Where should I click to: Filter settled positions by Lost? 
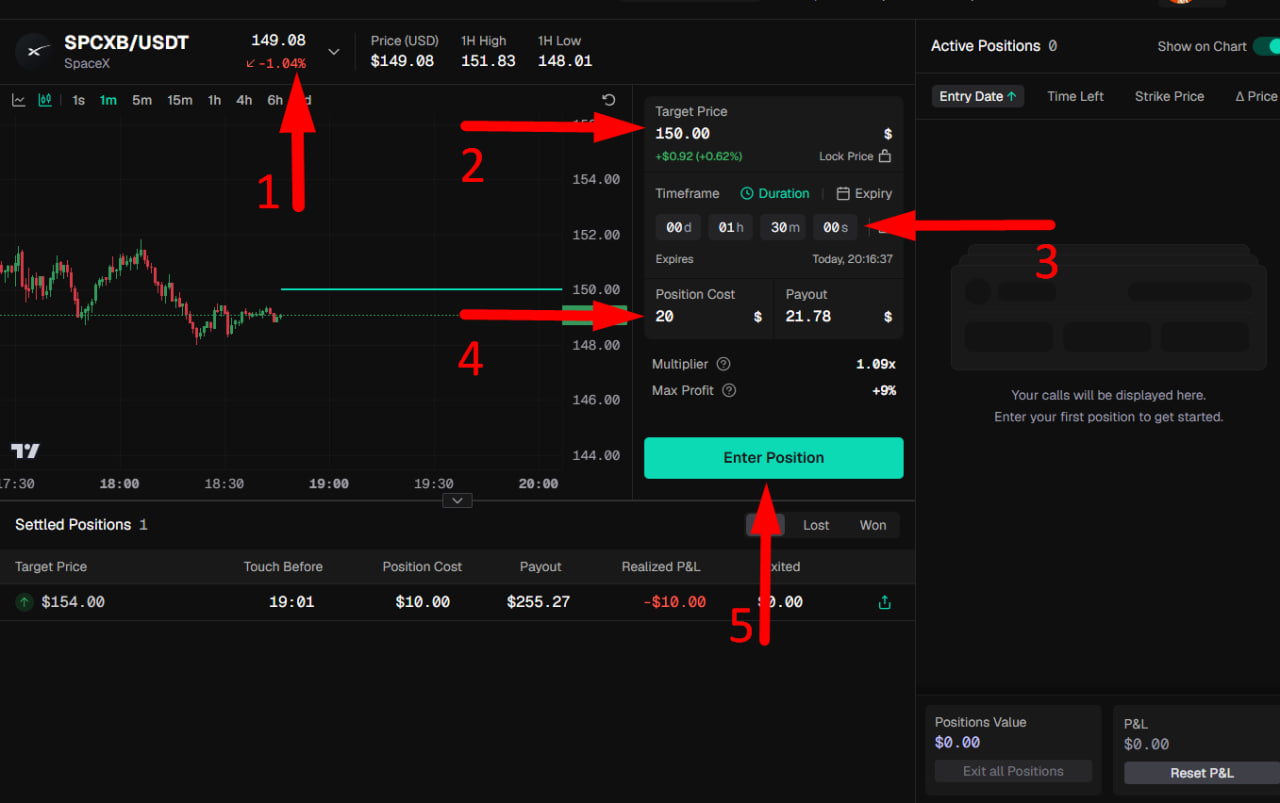coord(816,525)
